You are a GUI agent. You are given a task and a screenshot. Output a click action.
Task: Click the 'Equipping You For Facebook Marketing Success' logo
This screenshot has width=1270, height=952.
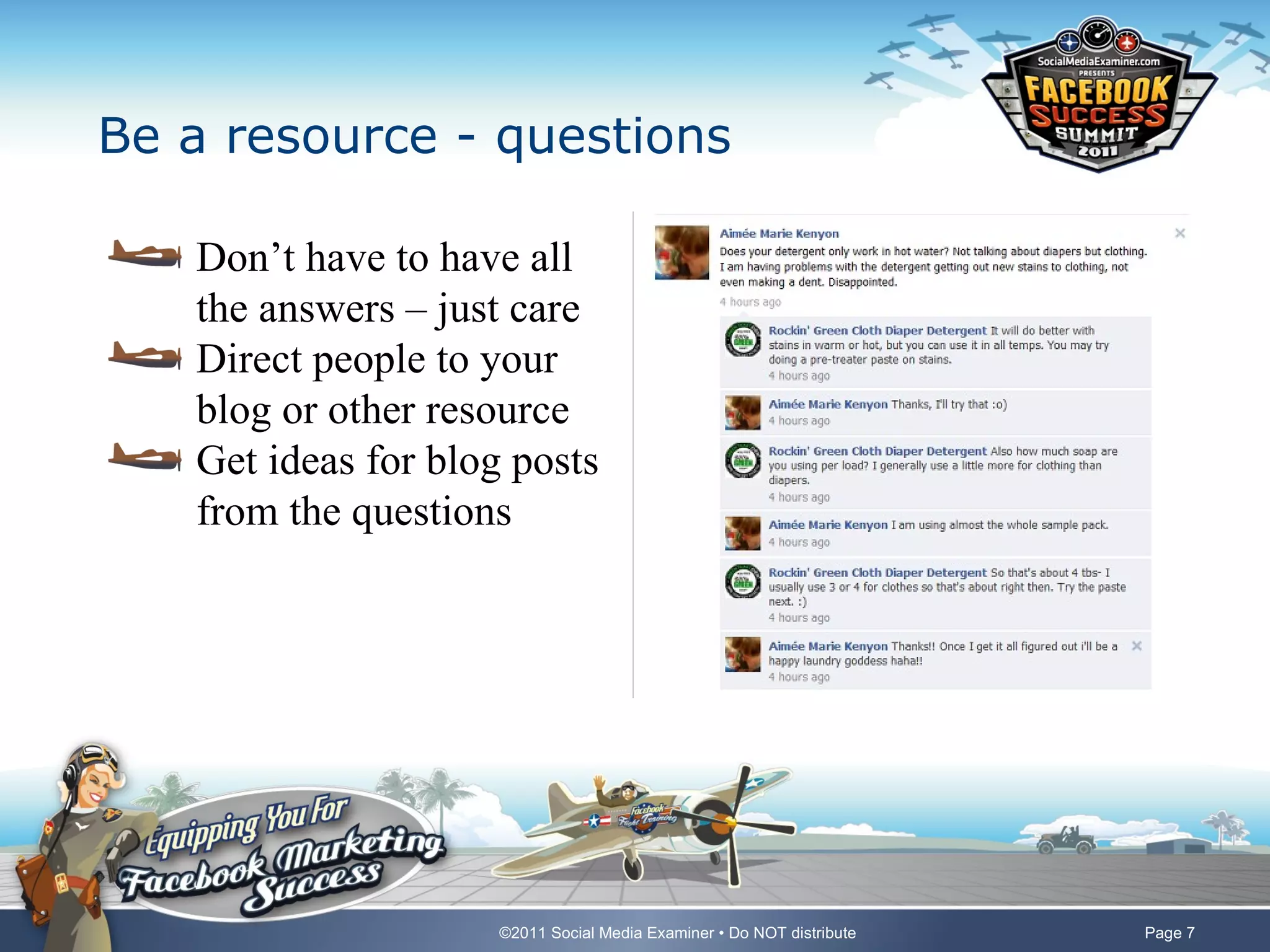click(x=282, y=855)
